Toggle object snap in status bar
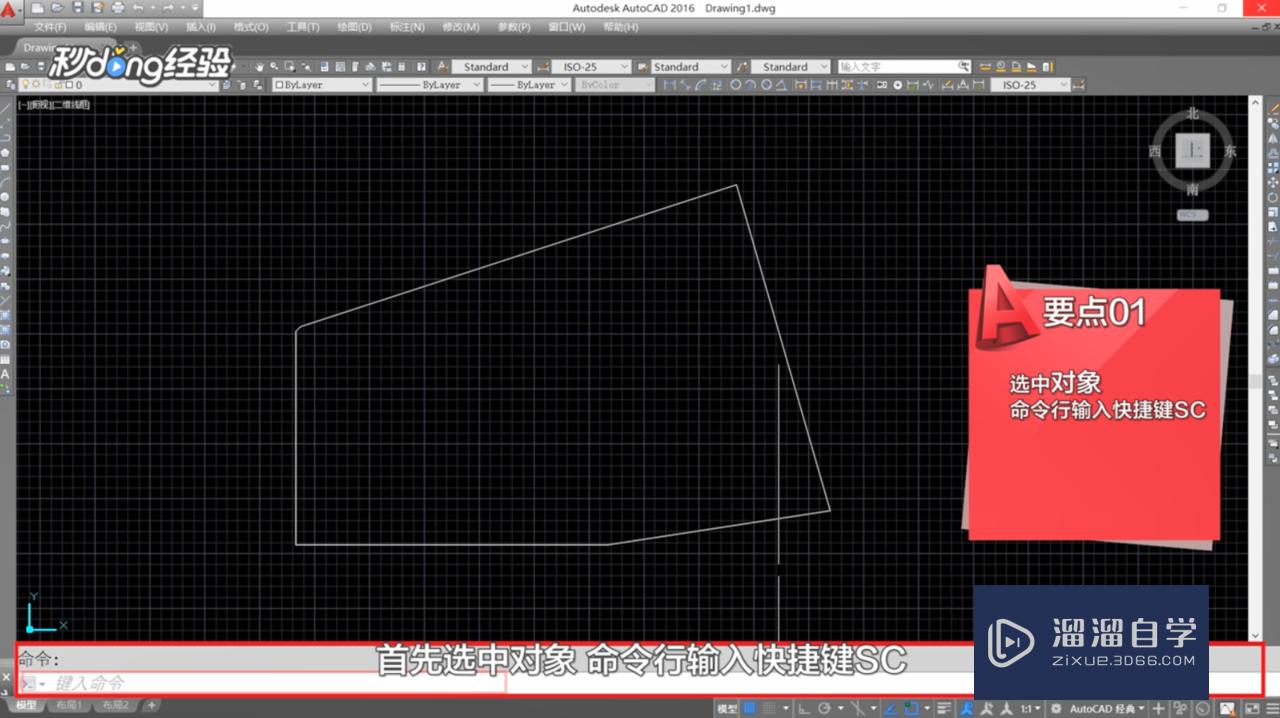This screenshot has height=718, width=1280. (911, 708)
